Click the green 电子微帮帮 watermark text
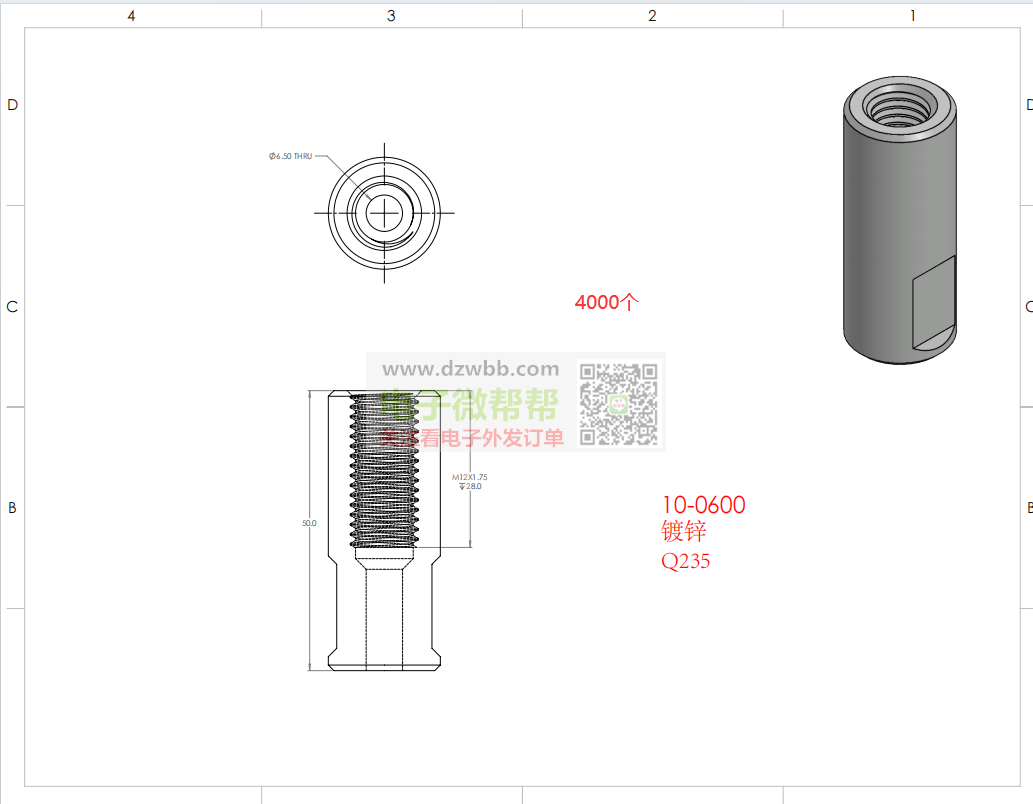 coord(470,406)
